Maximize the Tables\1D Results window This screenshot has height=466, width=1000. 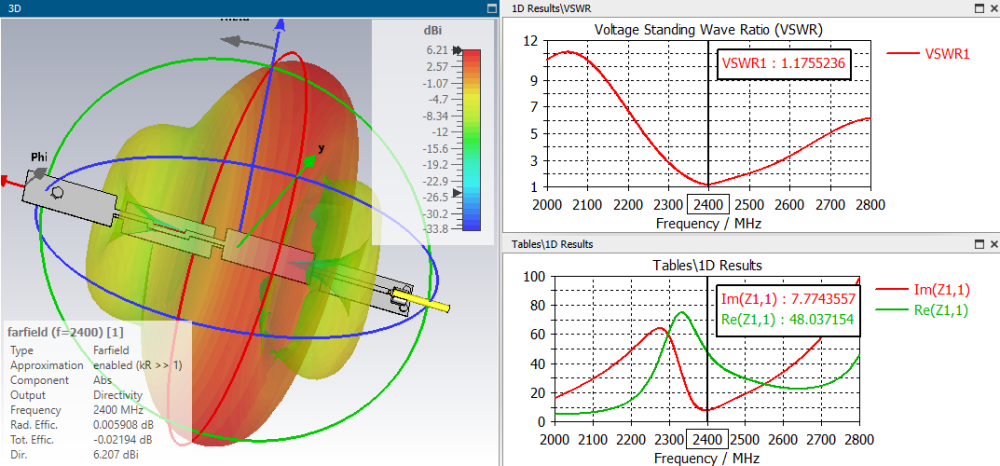coord(980,244)
